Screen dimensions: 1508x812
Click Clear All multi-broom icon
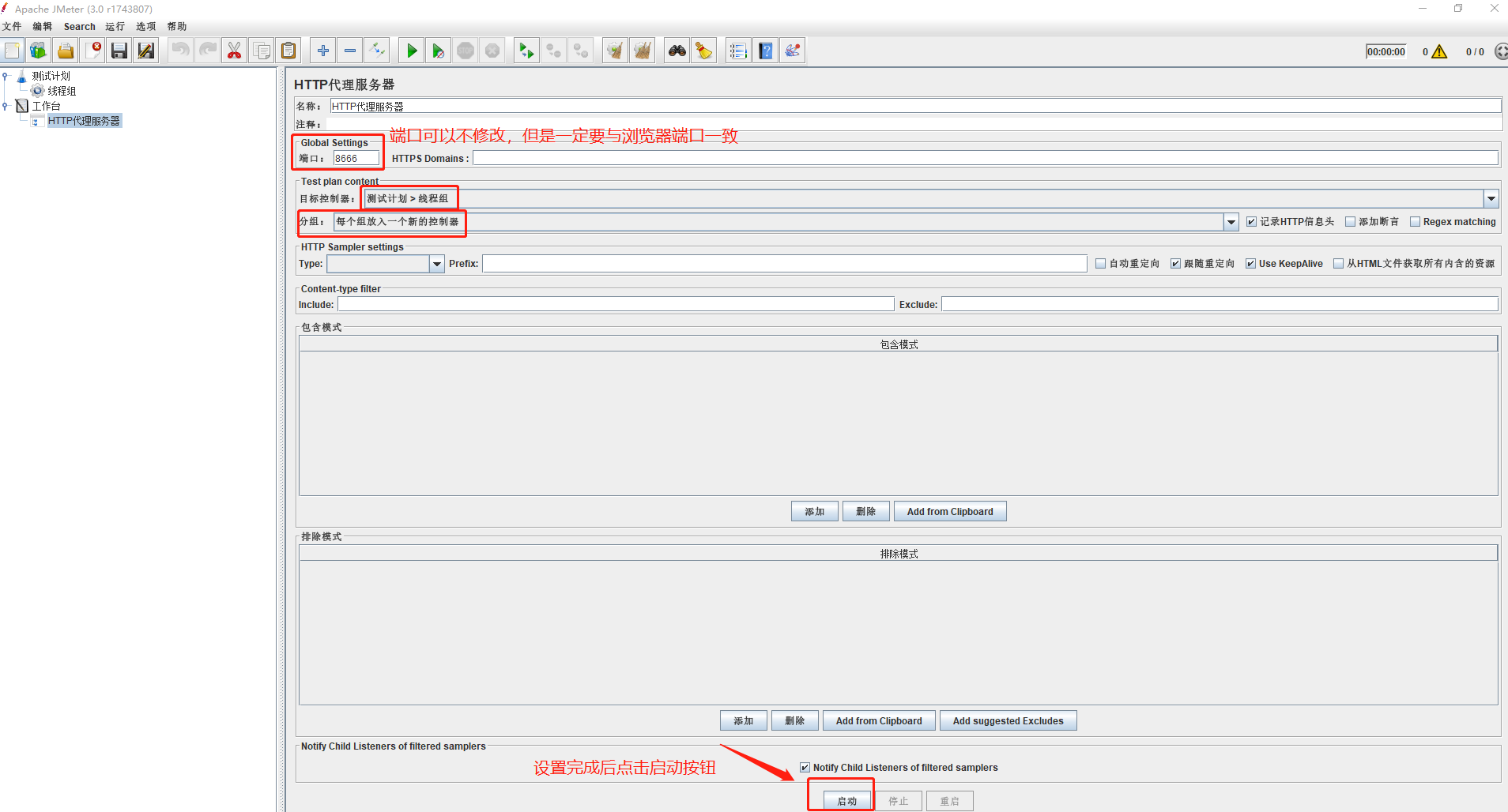(x=642, y=51)
